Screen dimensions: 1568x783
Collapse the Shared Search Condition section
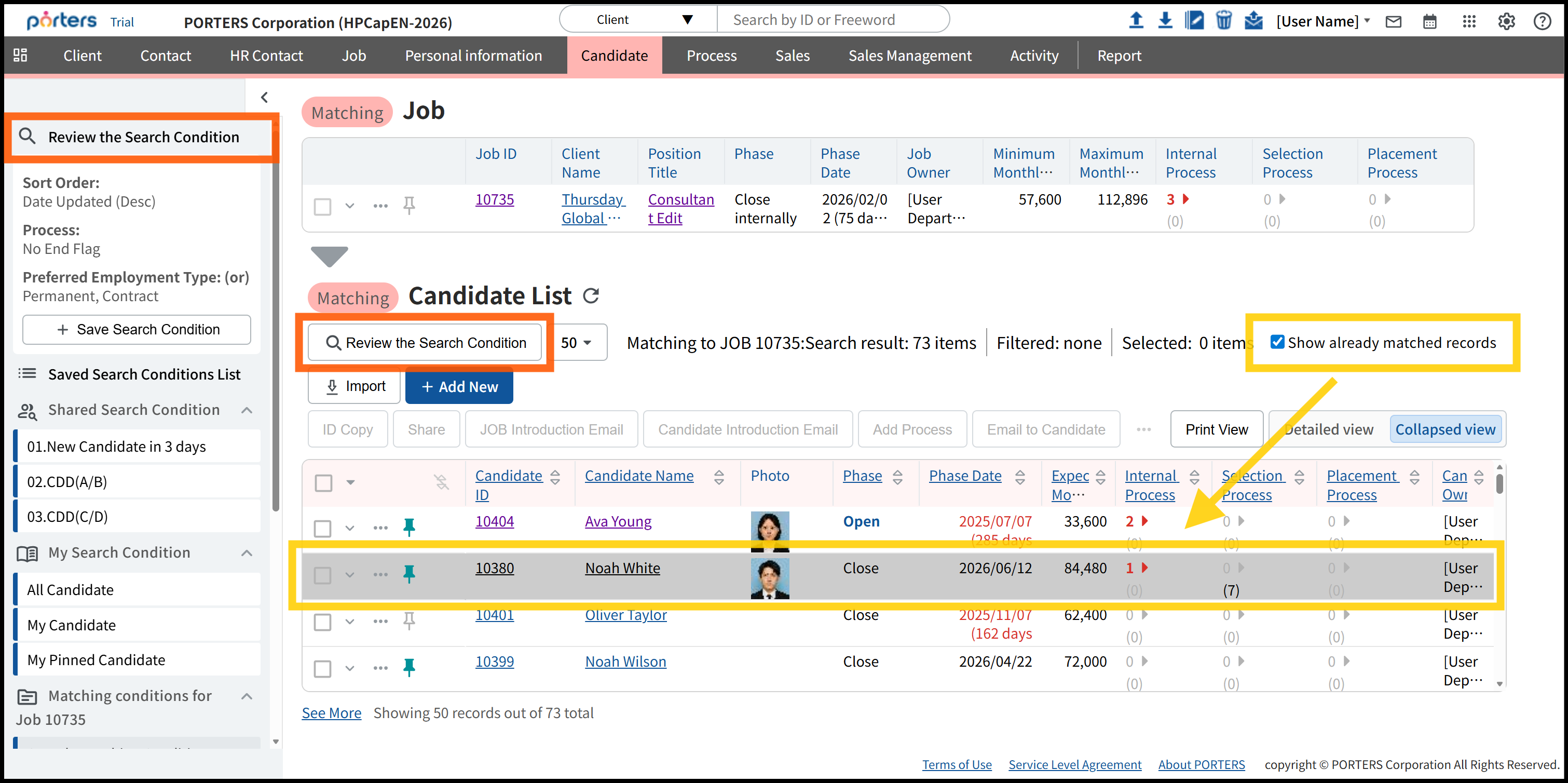click(247, 410)
